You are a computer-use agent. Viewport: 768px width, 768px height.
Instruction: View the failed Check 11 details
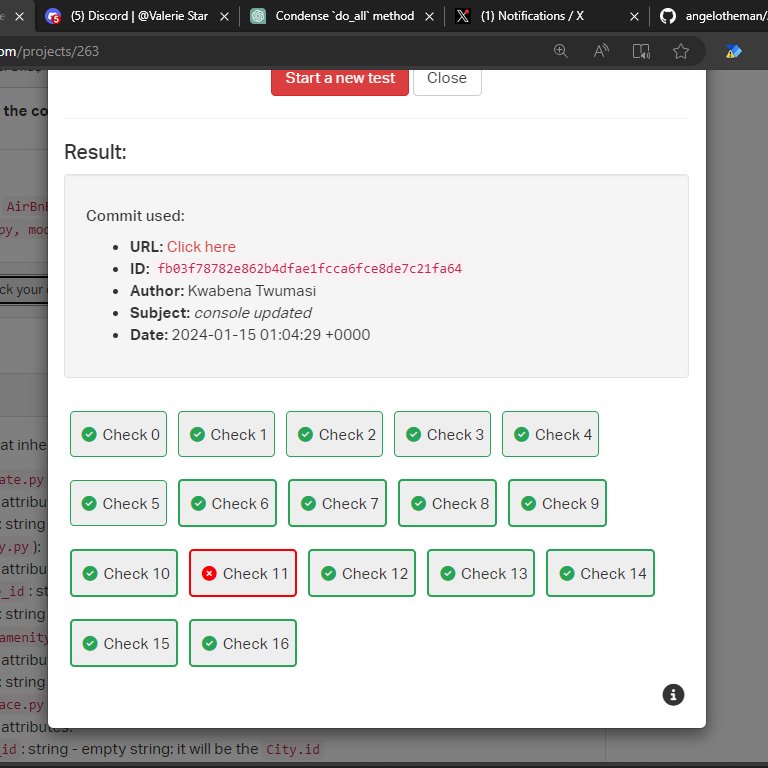click(243, 573)
